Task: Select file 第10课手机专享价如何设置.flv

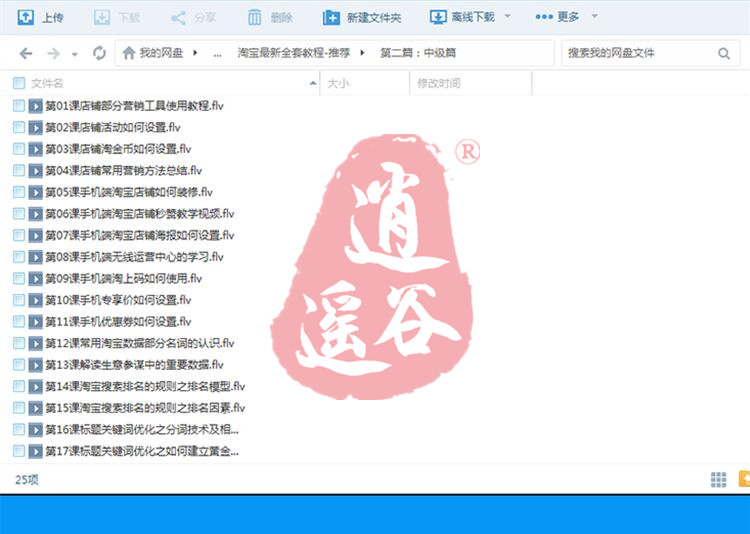Action: (118, 300)
